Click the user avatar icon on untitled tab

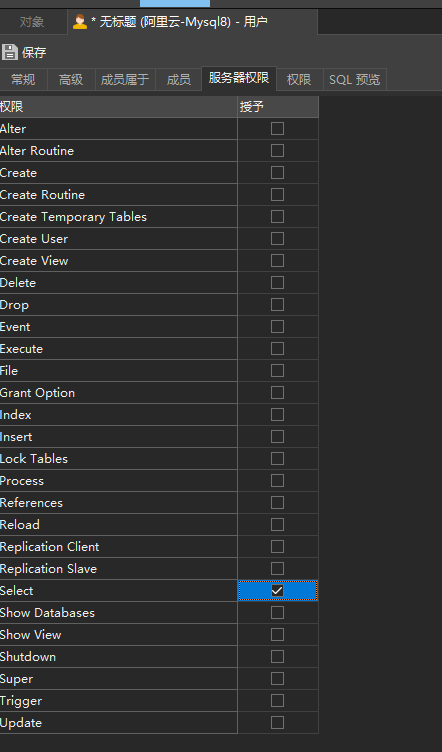click(80, 22)
